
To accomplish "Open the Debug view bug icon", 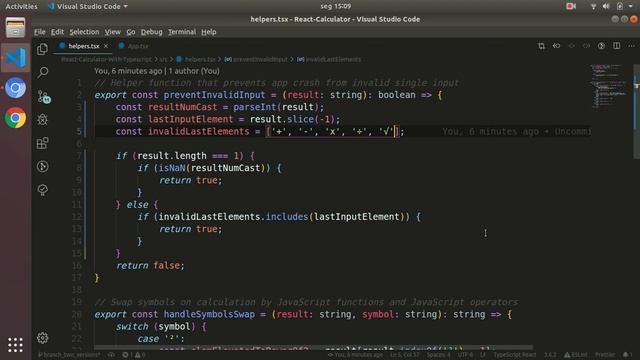I will (42, 120).
